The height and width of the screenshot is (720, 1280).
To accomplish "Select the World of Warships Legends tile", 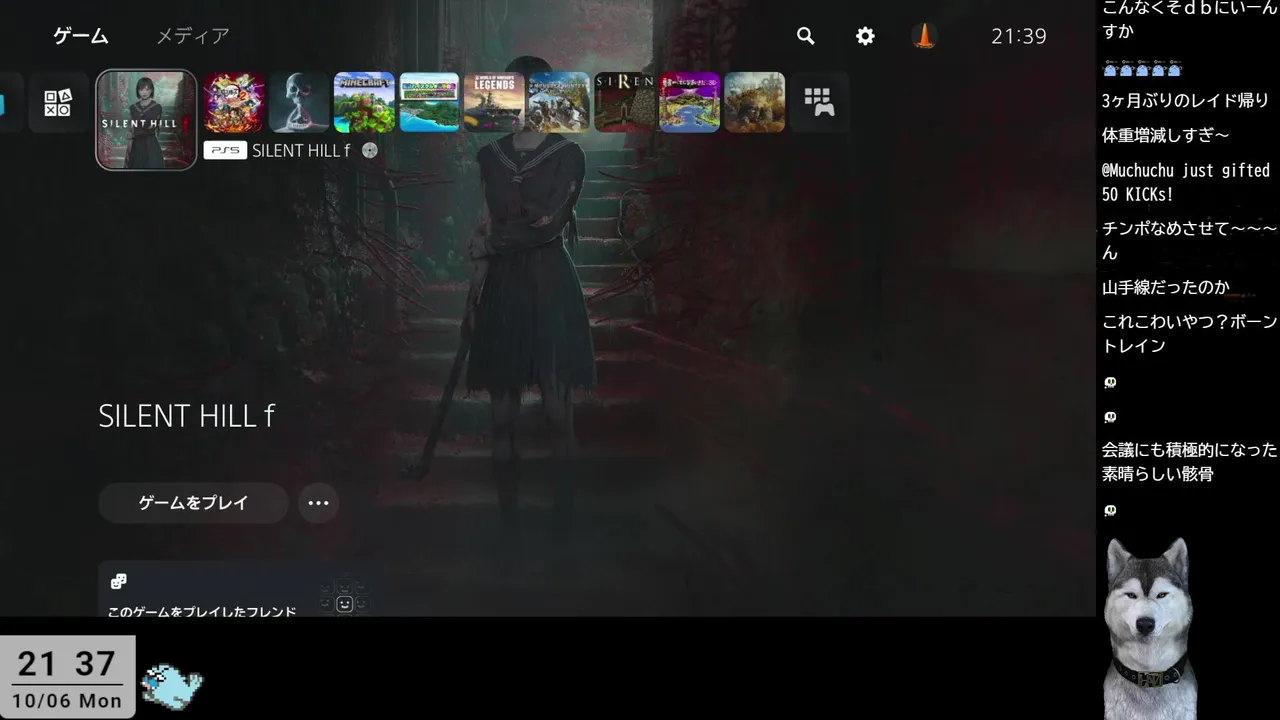I will (x=494, y=102).
